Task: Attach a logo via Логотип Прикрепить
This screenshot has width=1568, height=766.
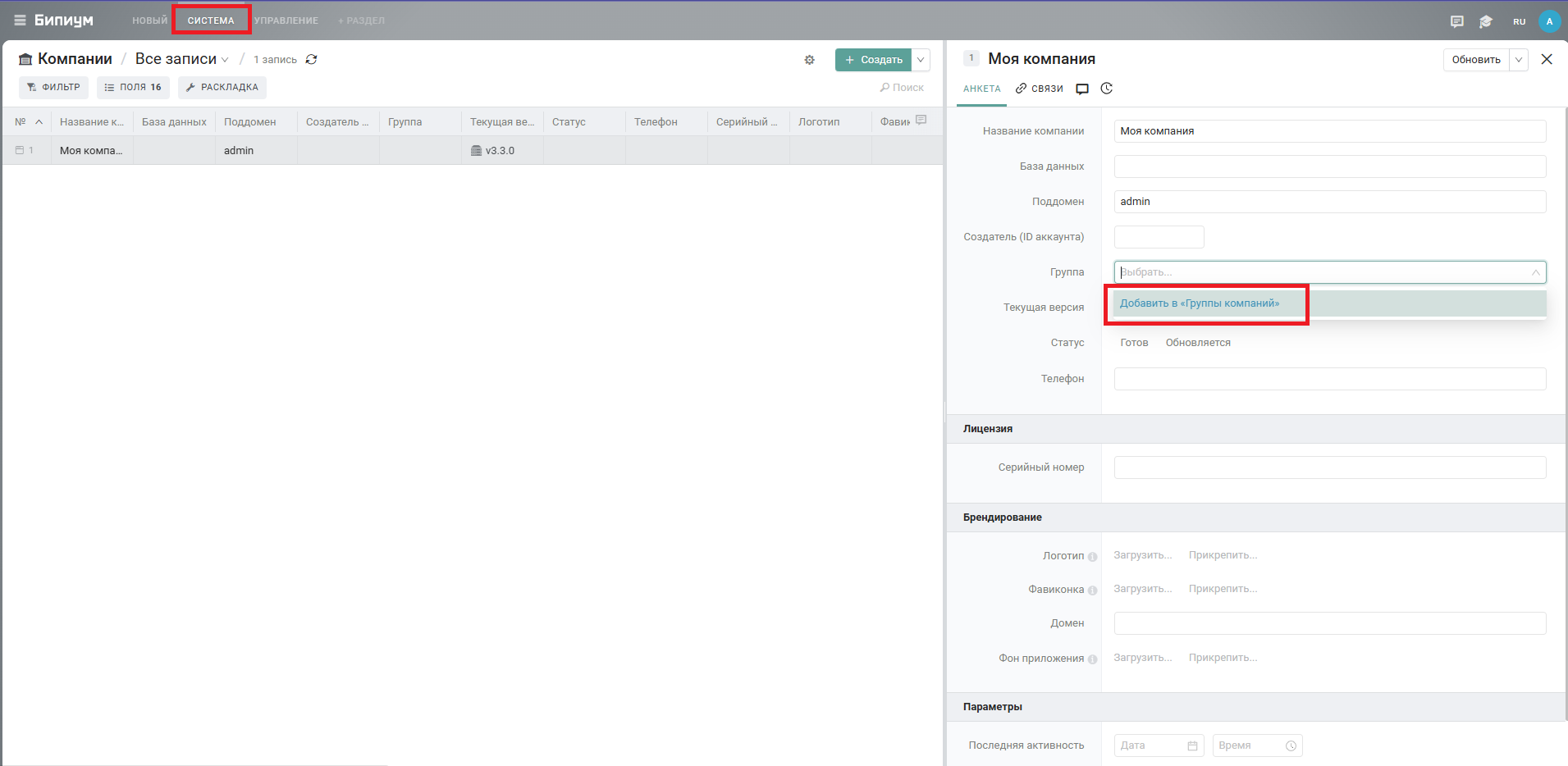Action: 1223,555
